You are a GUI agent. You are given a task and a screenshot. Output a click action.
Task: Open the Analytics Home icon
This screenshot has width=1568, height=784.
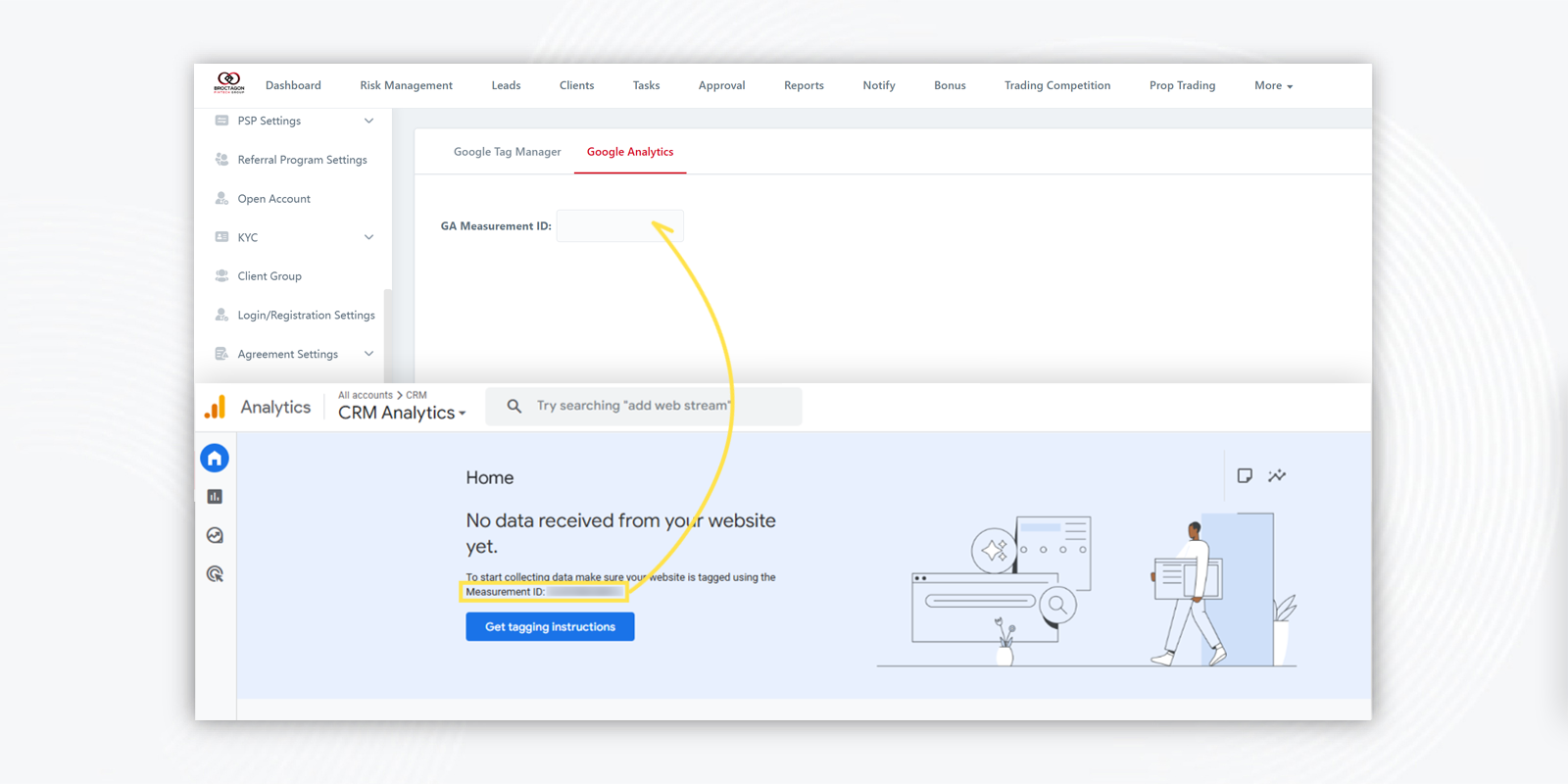click(215, 458)
